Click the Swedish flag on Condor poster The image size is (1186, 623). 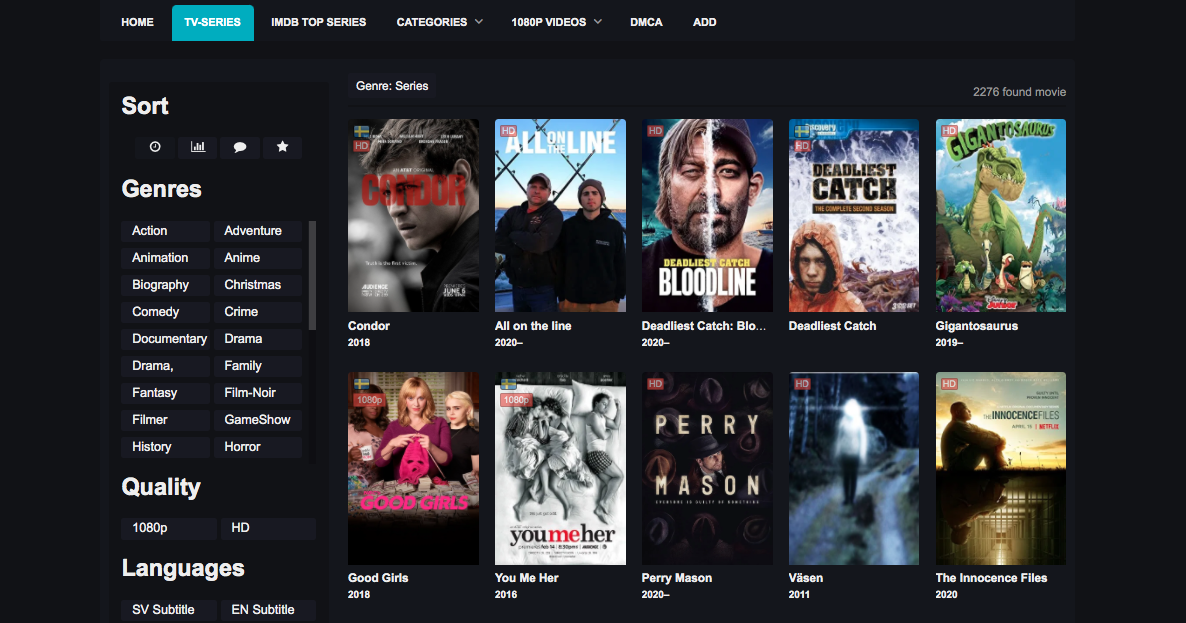click(362, 132)
